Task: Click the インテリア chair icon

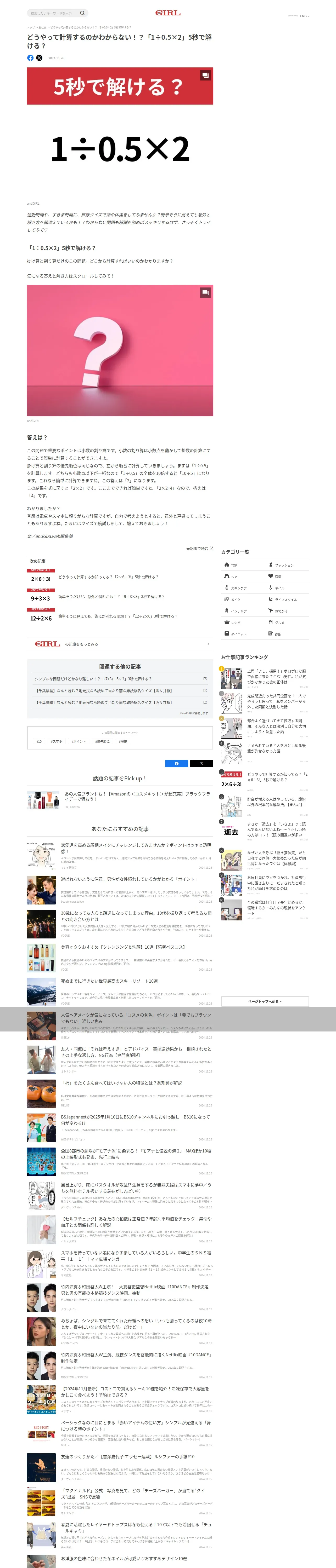Action: point(227,610)
